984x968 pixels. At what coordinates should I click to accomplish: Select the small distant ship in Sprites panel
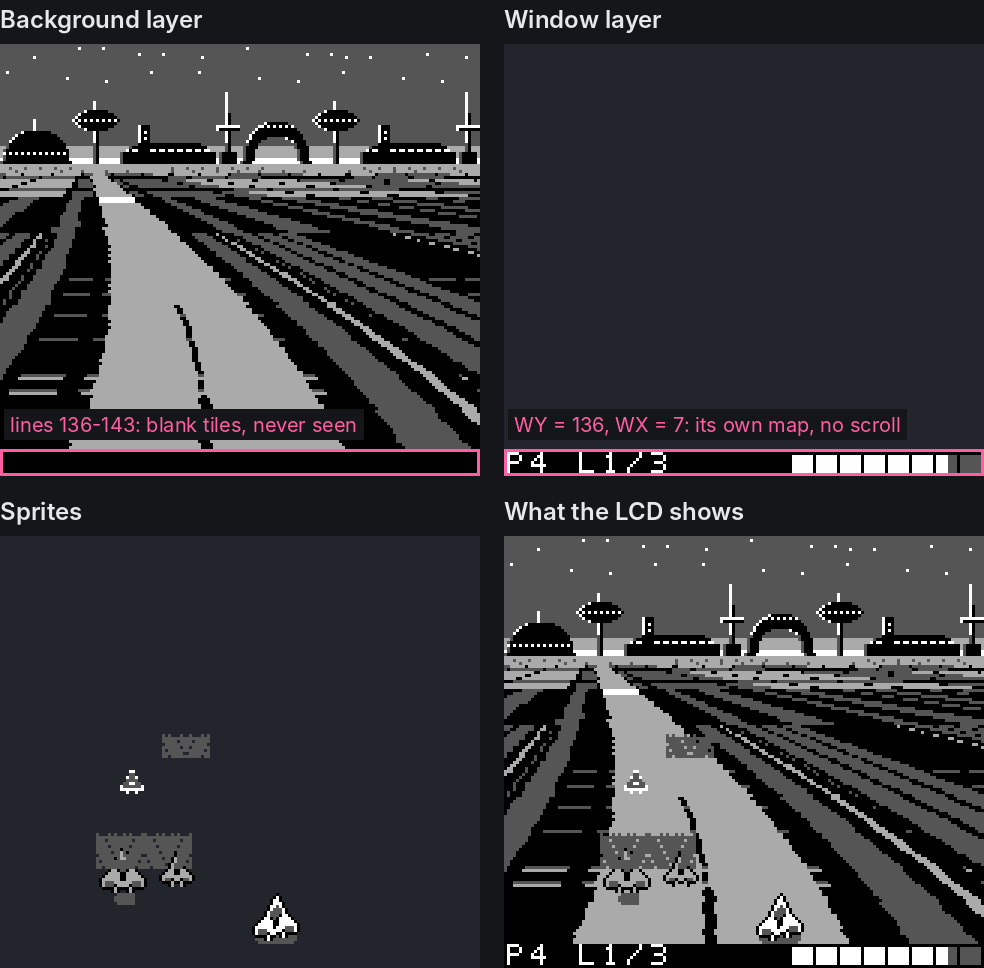click(132, 782)
